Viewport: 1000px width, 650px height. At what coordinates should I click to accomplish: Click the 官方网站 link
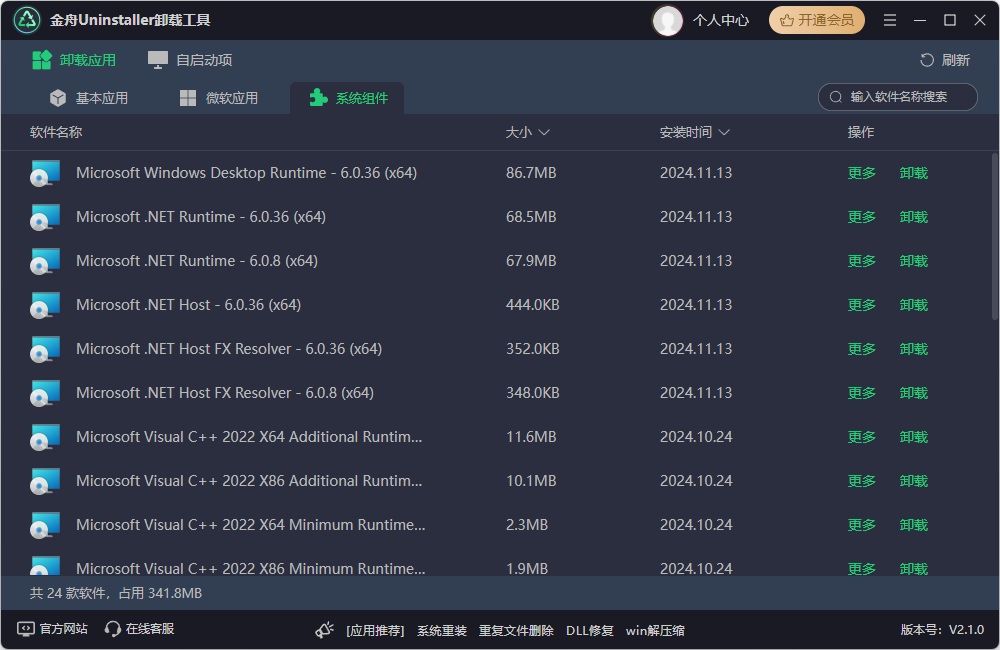pos(63,629)
